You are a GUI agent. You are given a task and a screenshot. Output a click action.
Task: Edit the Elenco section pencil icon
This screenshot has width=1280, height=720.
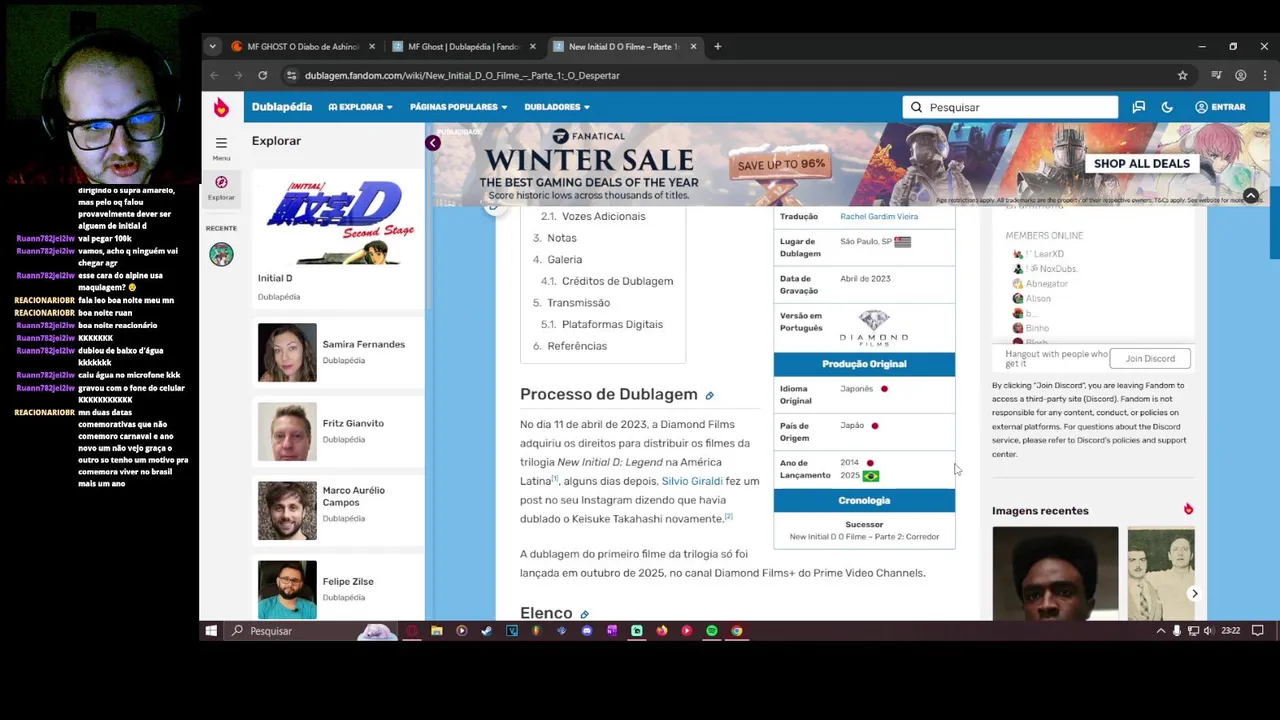584,614
